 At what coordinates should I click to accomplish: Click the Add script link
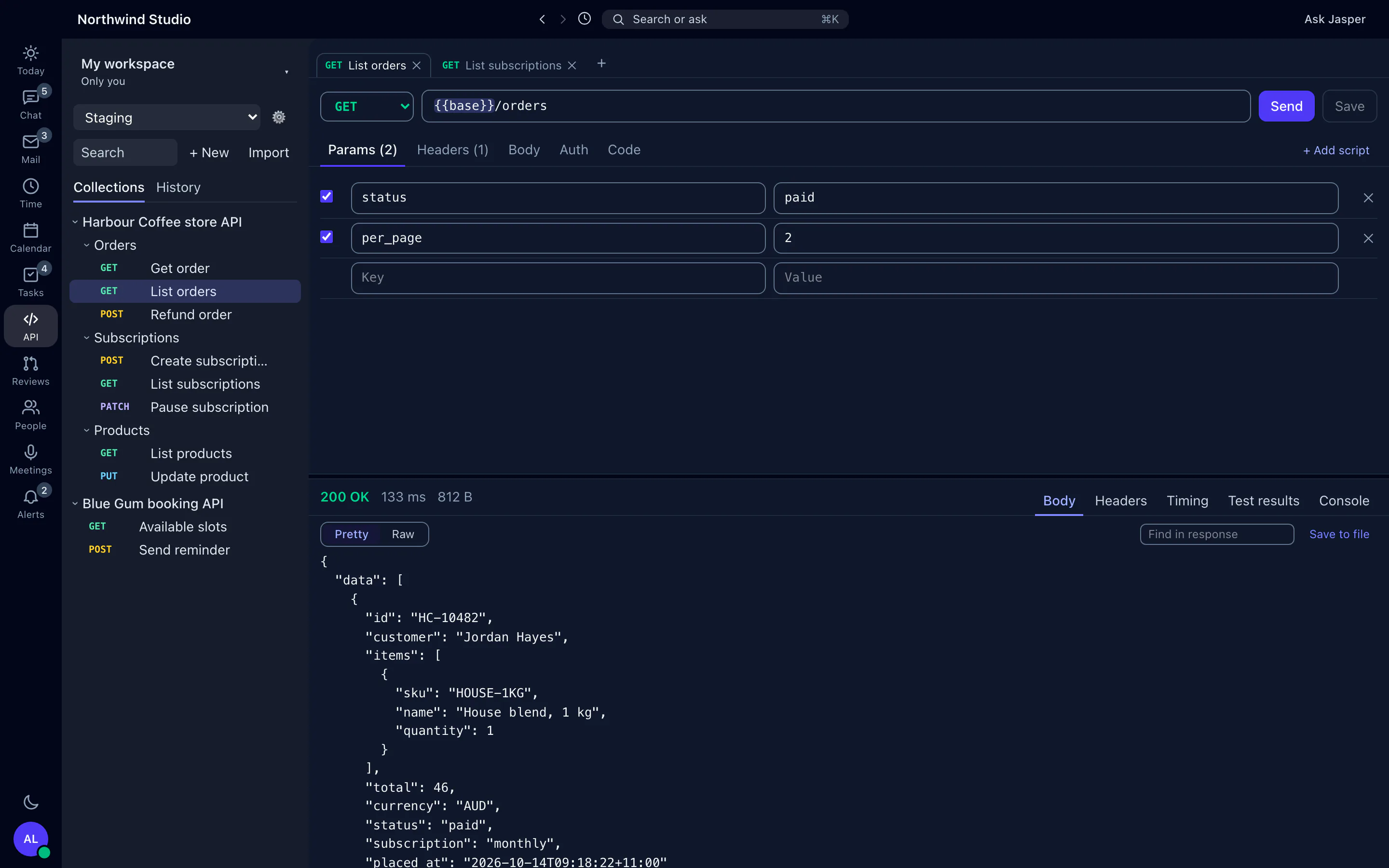1335,150
